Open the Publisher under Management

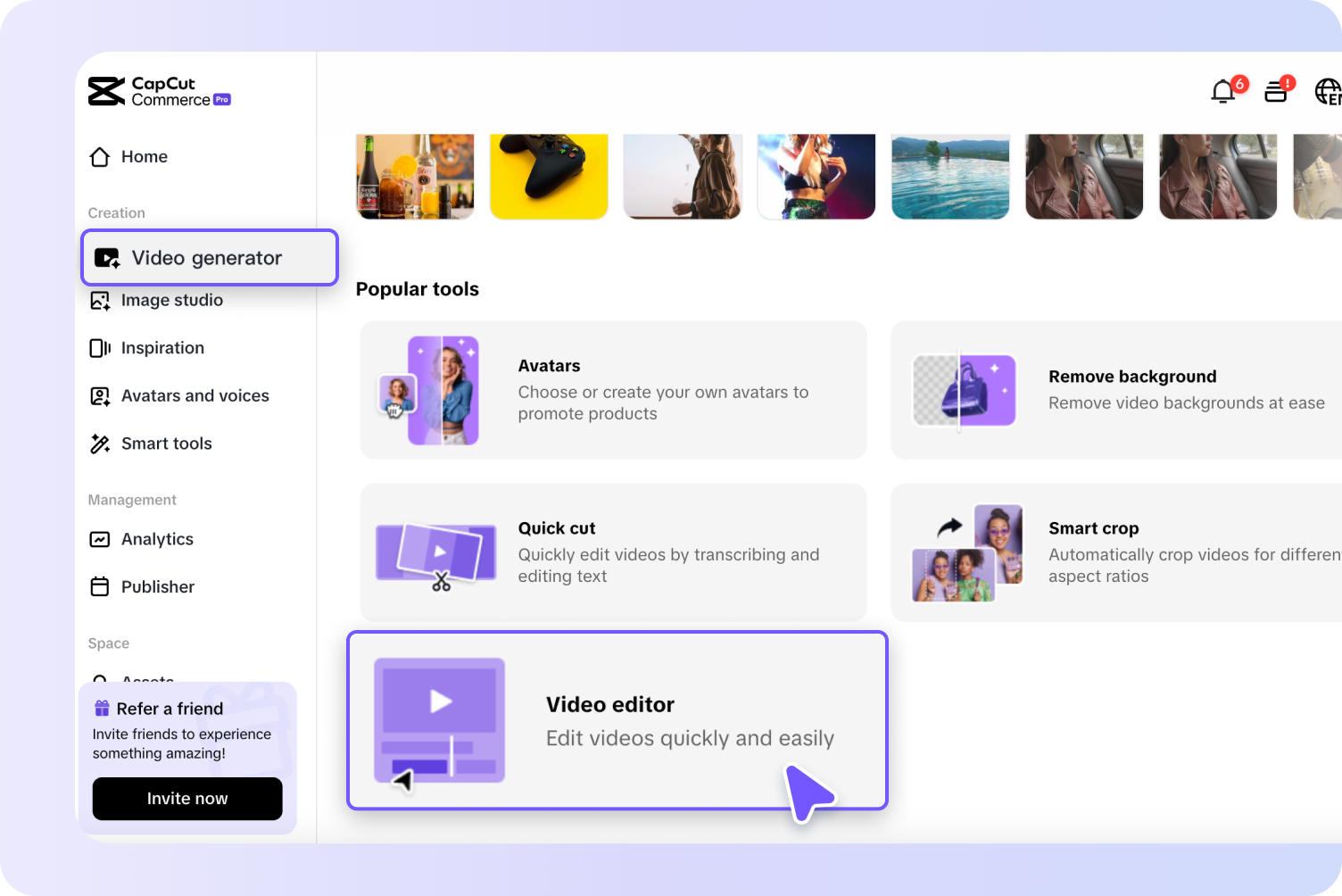[157, 586]
